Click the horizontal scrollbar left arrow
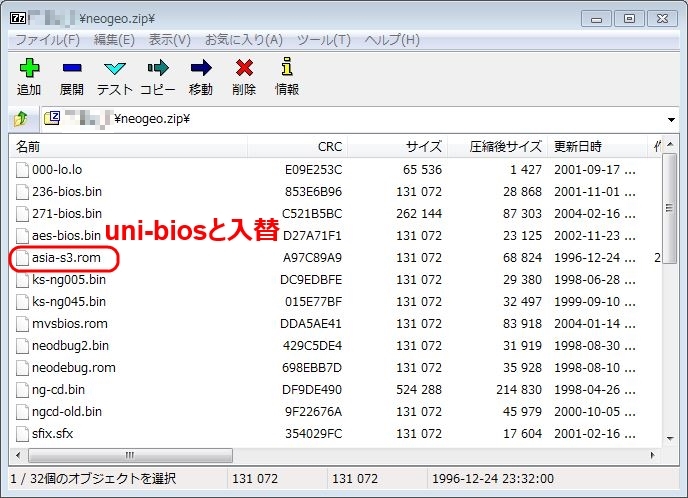688x498 pixels. pos(18,455)
